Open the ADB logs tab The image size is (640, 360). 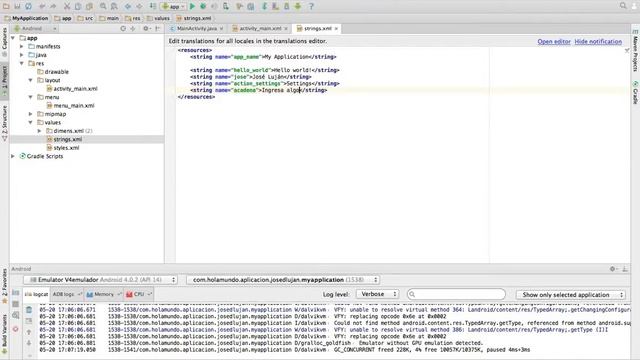tap(67, 294)
